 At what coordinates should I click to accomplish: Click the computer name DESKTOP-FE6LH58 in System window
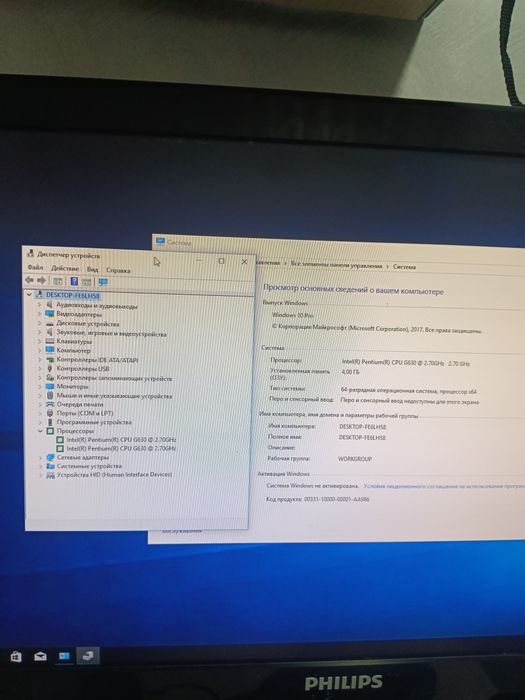(362, 427)
